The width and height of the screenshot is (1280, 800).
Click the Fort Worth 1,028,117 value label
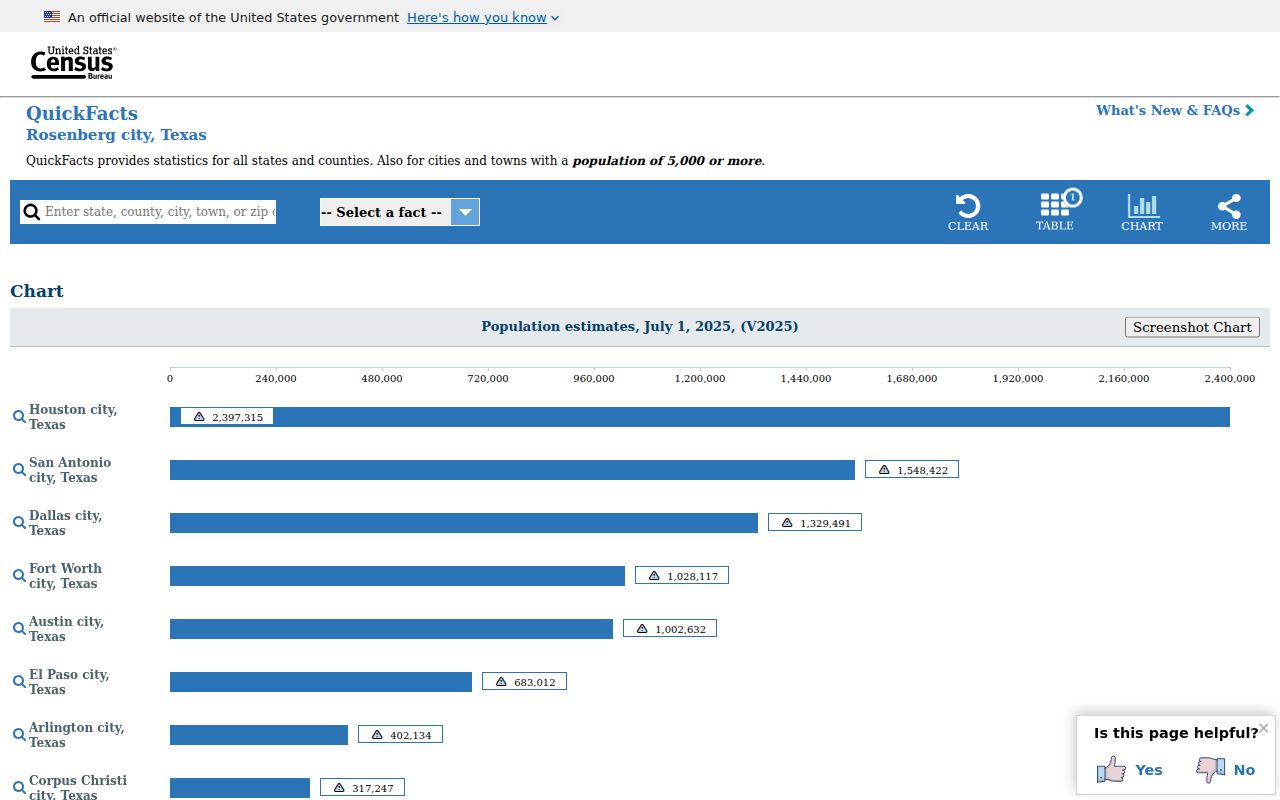(682, 576)
